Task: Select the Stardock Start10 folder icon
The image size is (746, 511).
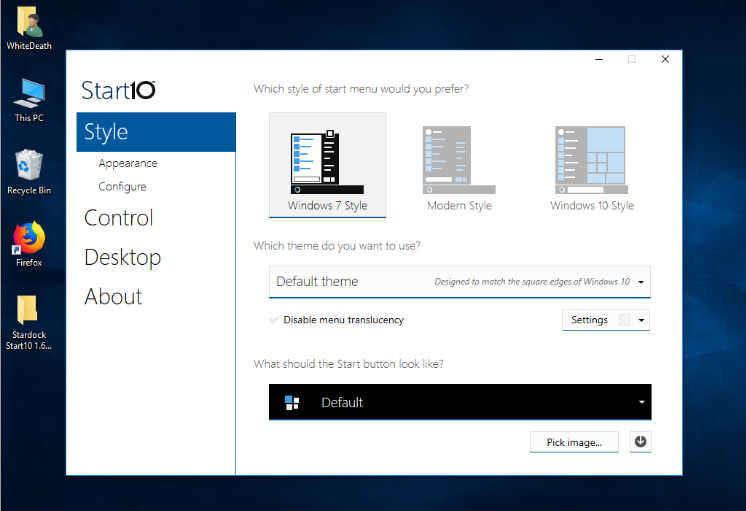Action: 29,322
